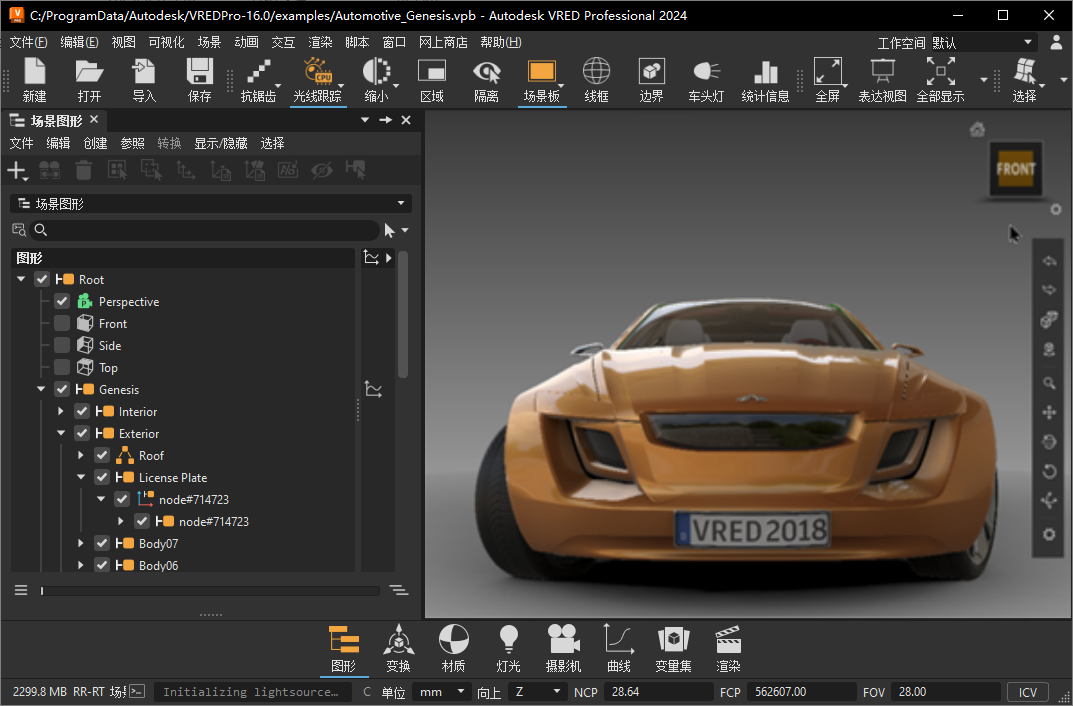Click the ICV button in status bar
This screenshot has width=1073, height=706.
point(1027,692)
